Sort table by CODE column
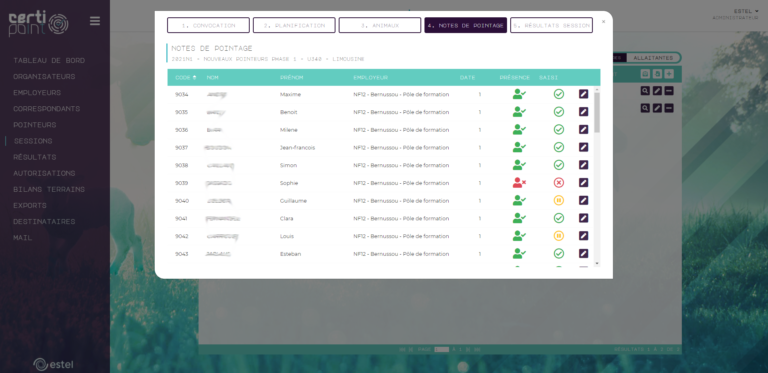This screenshot has width=768, height=373. (x=186, y=77)
